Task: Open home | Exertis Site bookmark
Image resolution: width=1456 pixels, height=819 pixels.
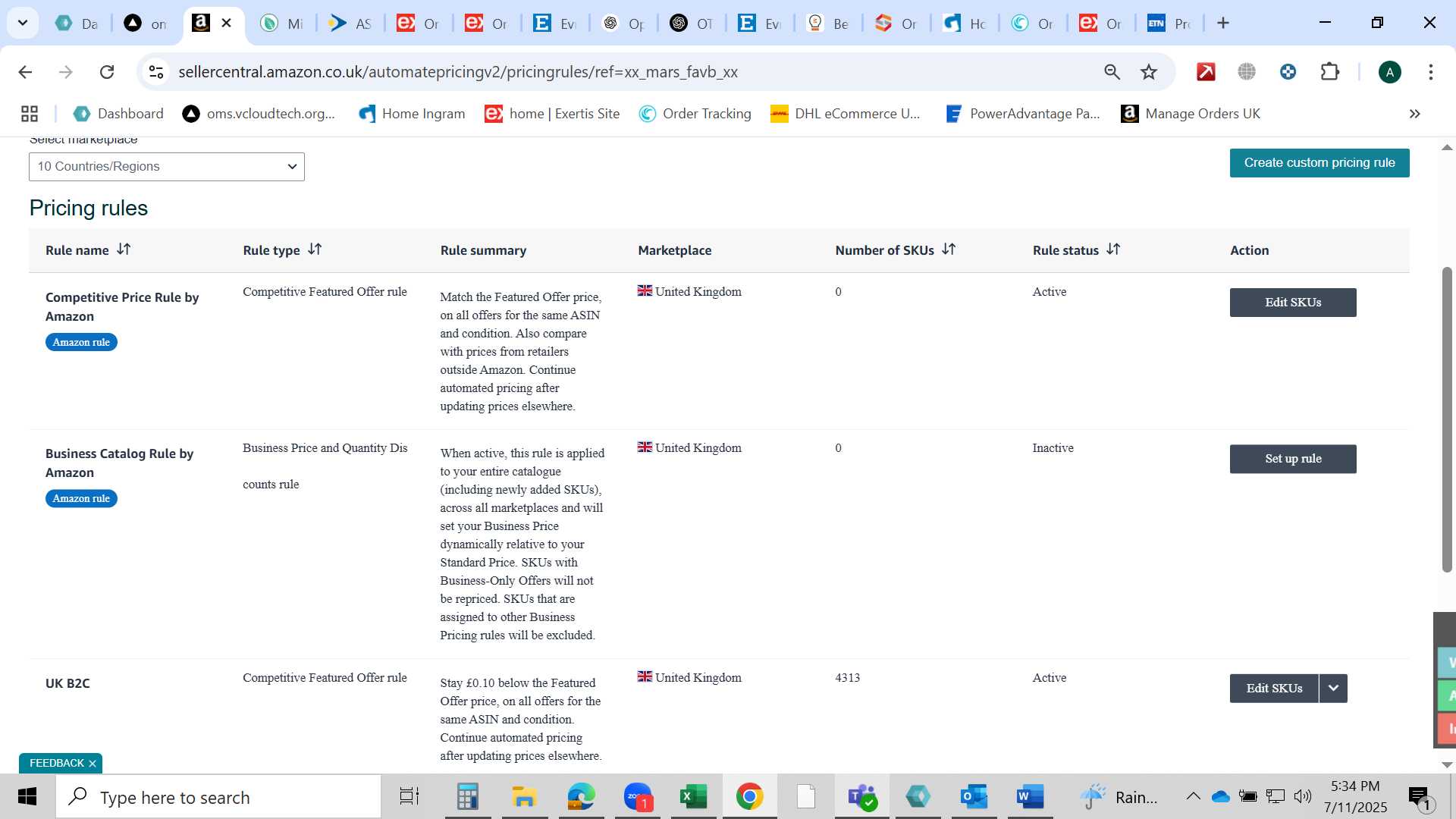Action: coord(552,114)
